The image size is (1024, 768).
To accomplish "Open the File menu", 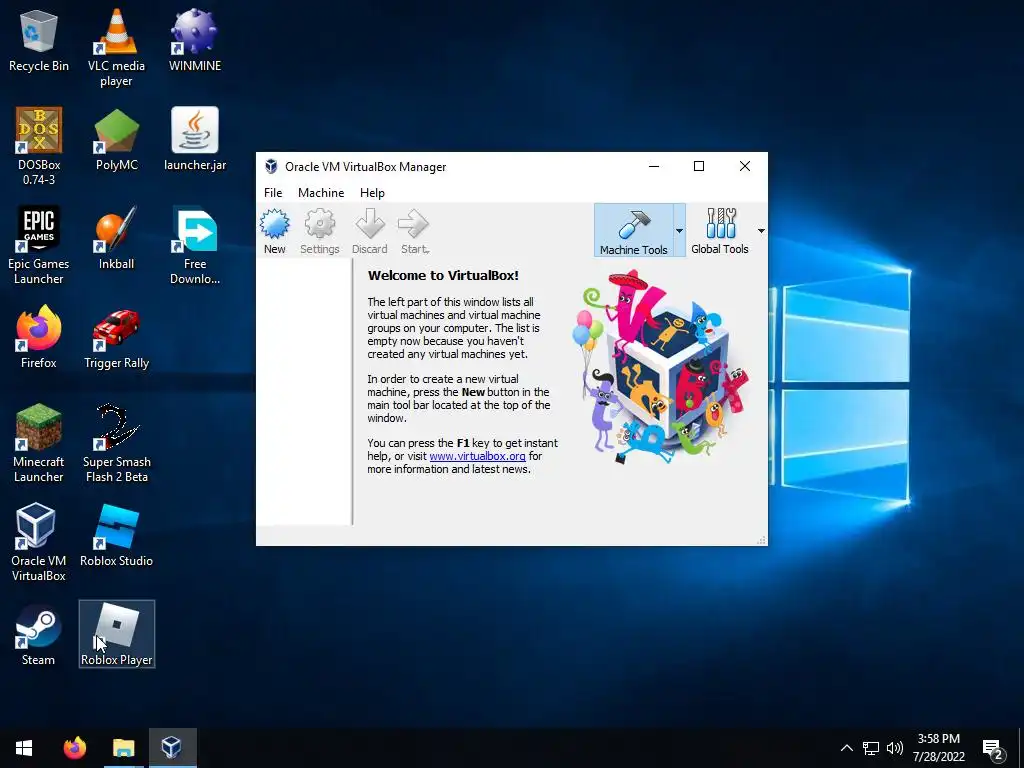I will click(x=273, y=193).
